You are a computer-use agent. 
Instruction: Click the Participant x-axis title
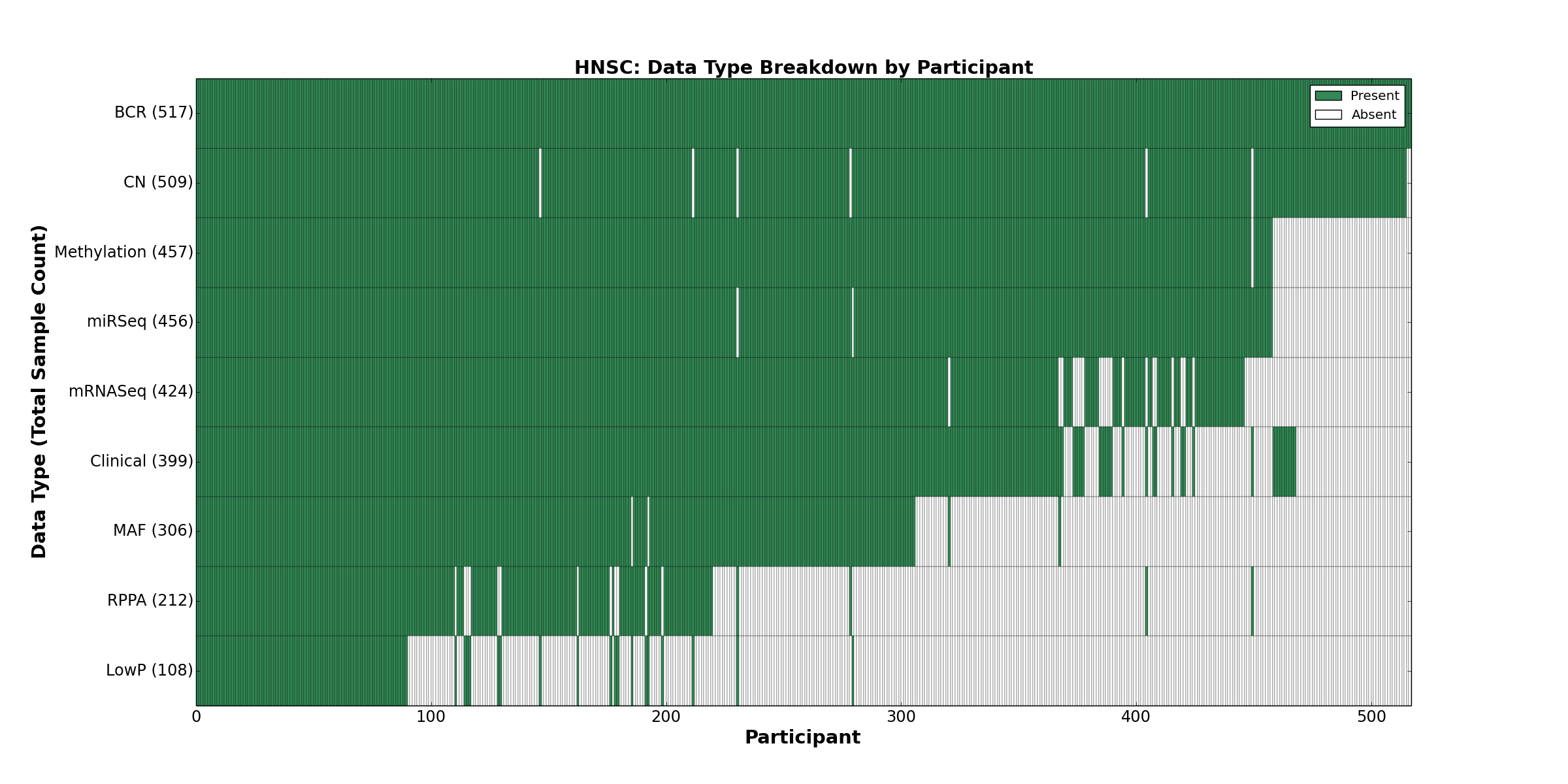tap(802, 738)
